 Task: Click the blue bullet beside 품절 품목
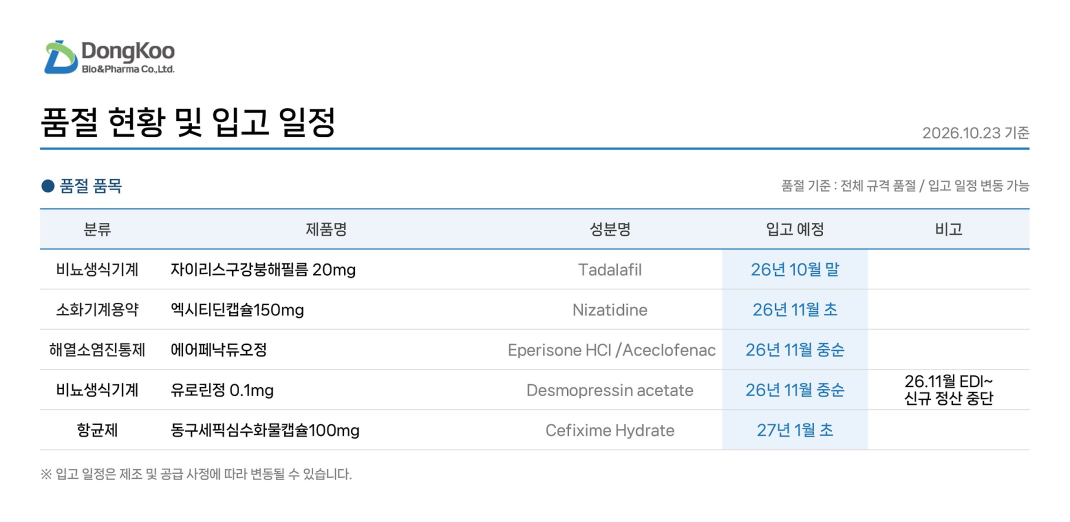point(47,186)
